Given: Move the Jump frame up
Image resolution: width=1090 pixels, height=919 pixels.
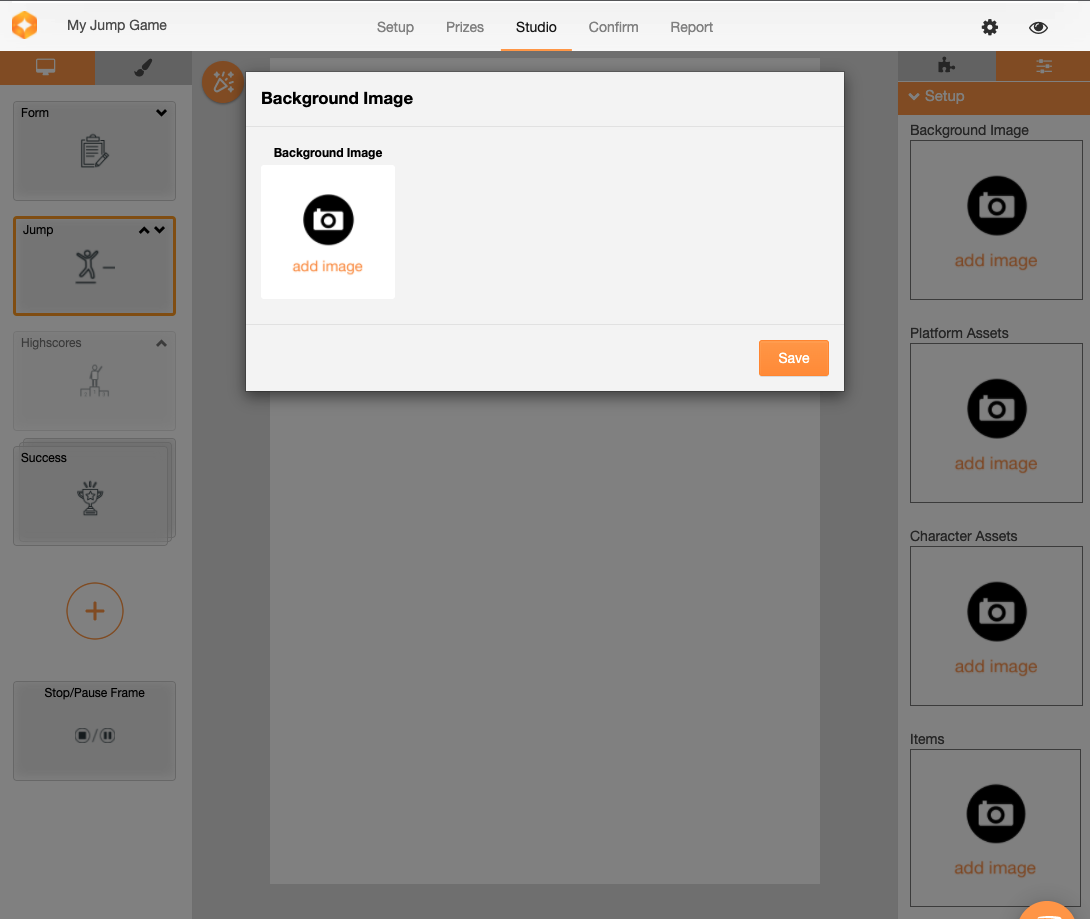Looking at the screenshot, I should tap(144, 230).
